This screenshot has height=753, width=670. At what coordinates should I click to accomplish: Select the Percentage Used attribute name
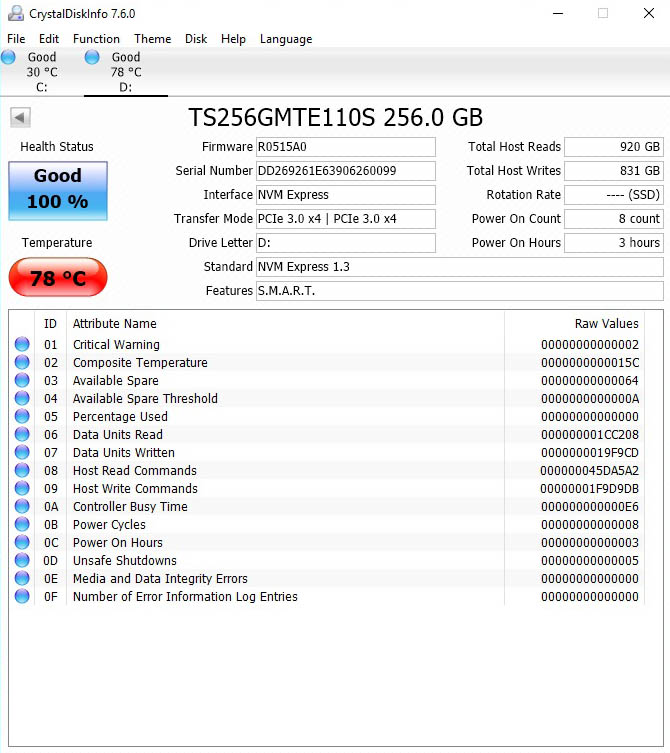click(120, 416)
